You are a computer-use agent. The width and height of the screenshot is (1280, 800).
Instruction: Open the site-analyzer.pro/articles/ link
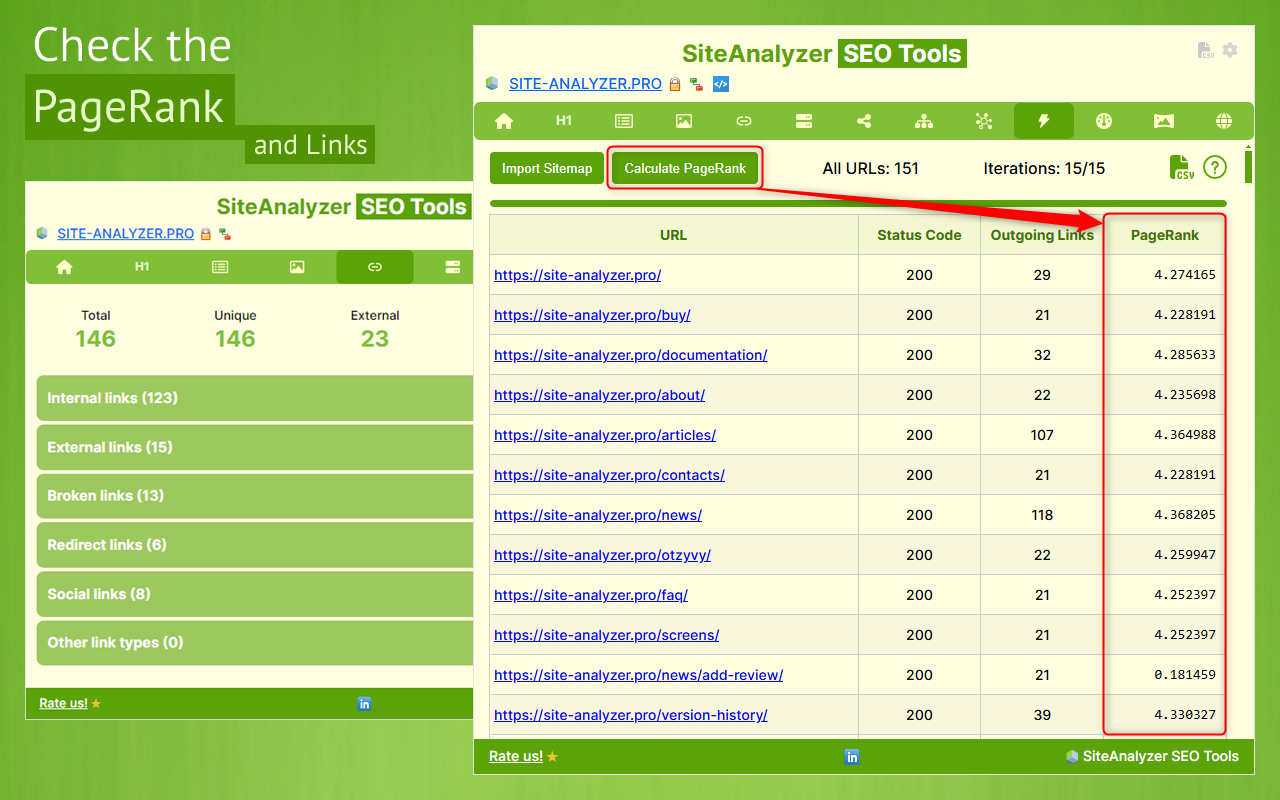coord(605,435)
